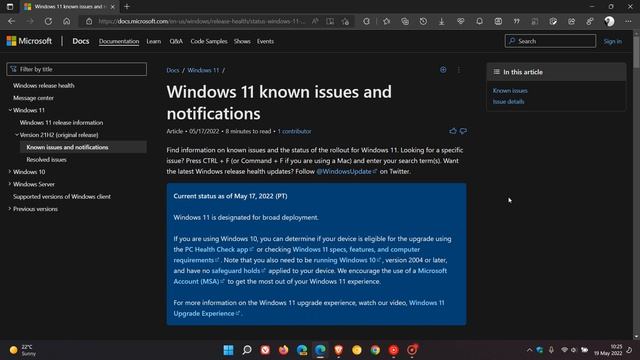Image resolution: width=640 pixels, height=360 pixels.
Task: Go back using the browser back arrow
Action: click(11, 21)
